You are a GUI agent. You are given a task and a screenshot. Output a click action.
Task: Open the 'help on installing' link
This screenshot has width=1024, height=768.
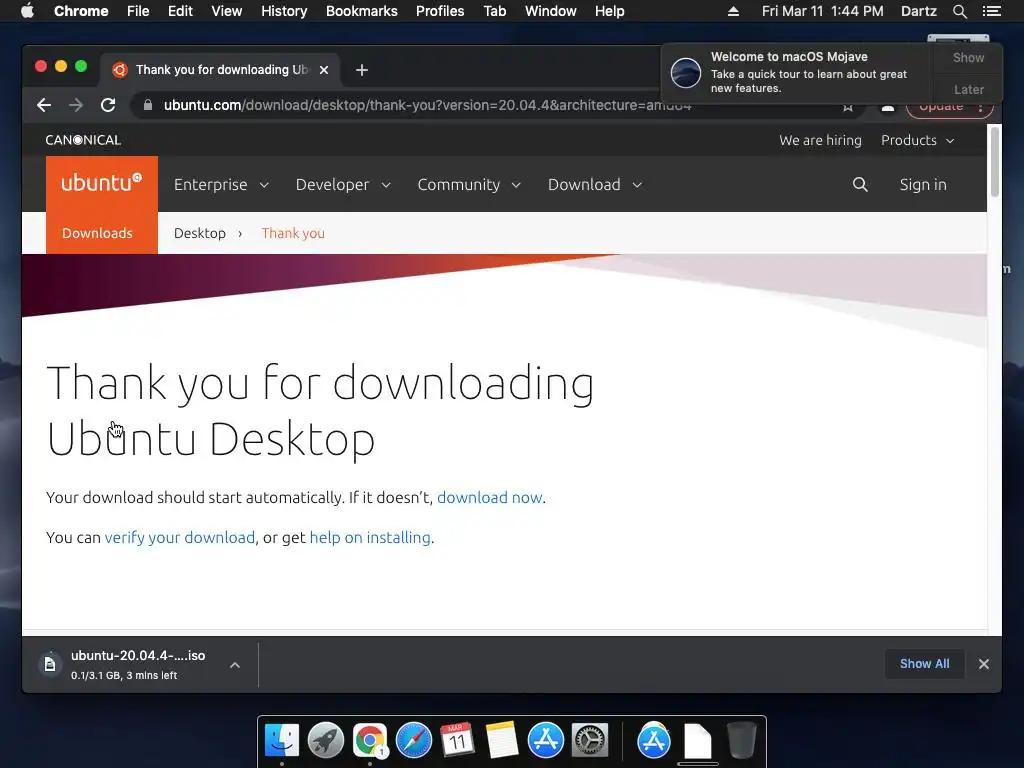click(370, 537)
